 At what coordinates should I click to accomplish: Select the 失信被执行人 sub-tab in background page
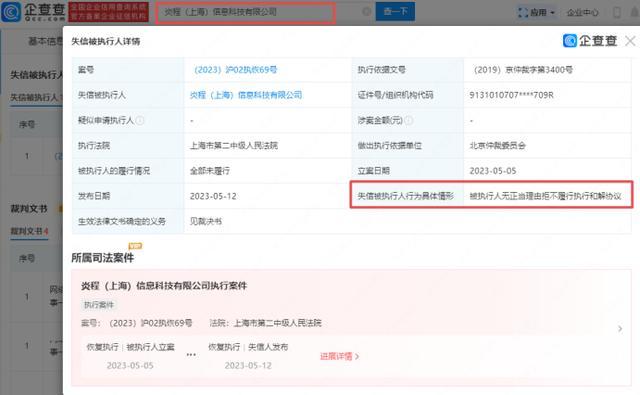[x=36, y=98]
